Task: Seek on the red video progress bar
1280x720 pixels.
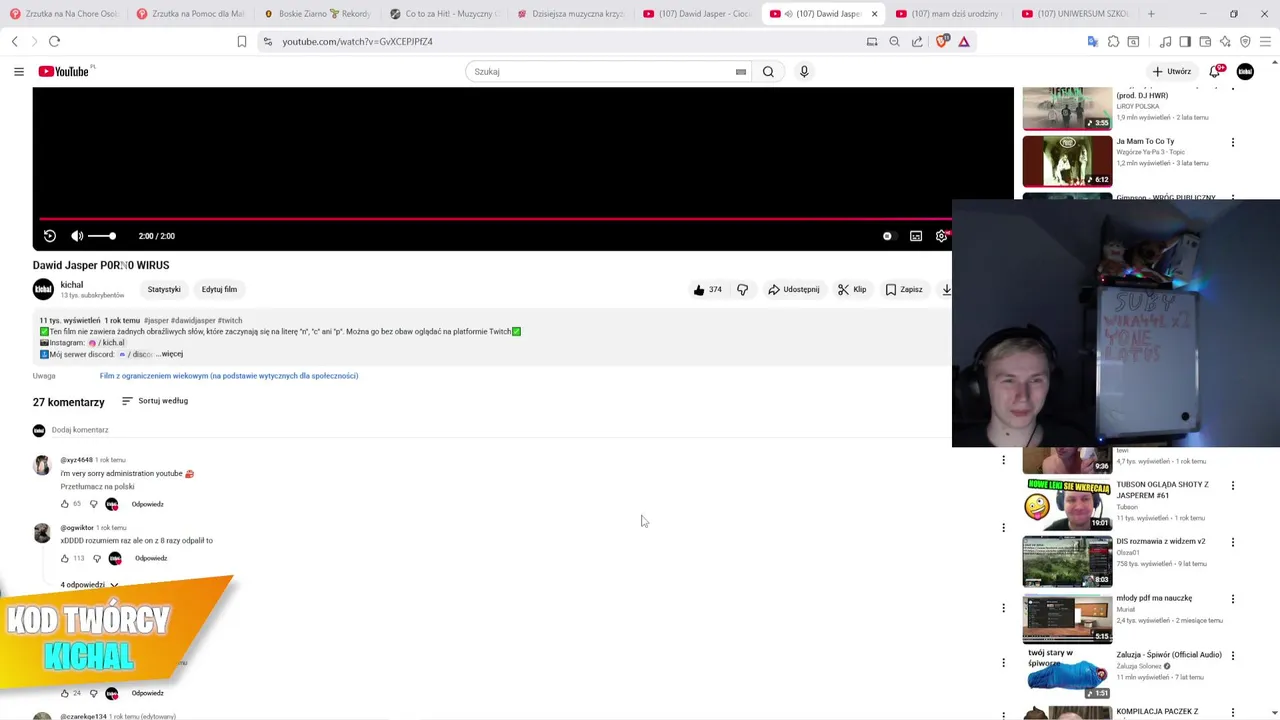Action: click(x=495, y=218)
